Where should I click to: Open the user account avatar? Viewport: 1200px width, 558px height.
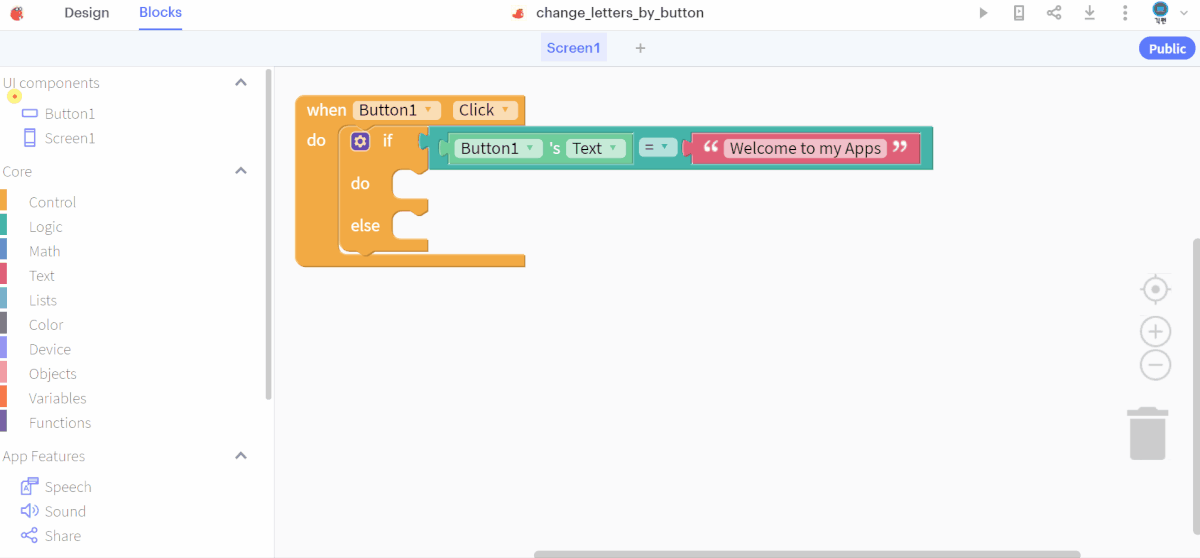[1160, 13]
